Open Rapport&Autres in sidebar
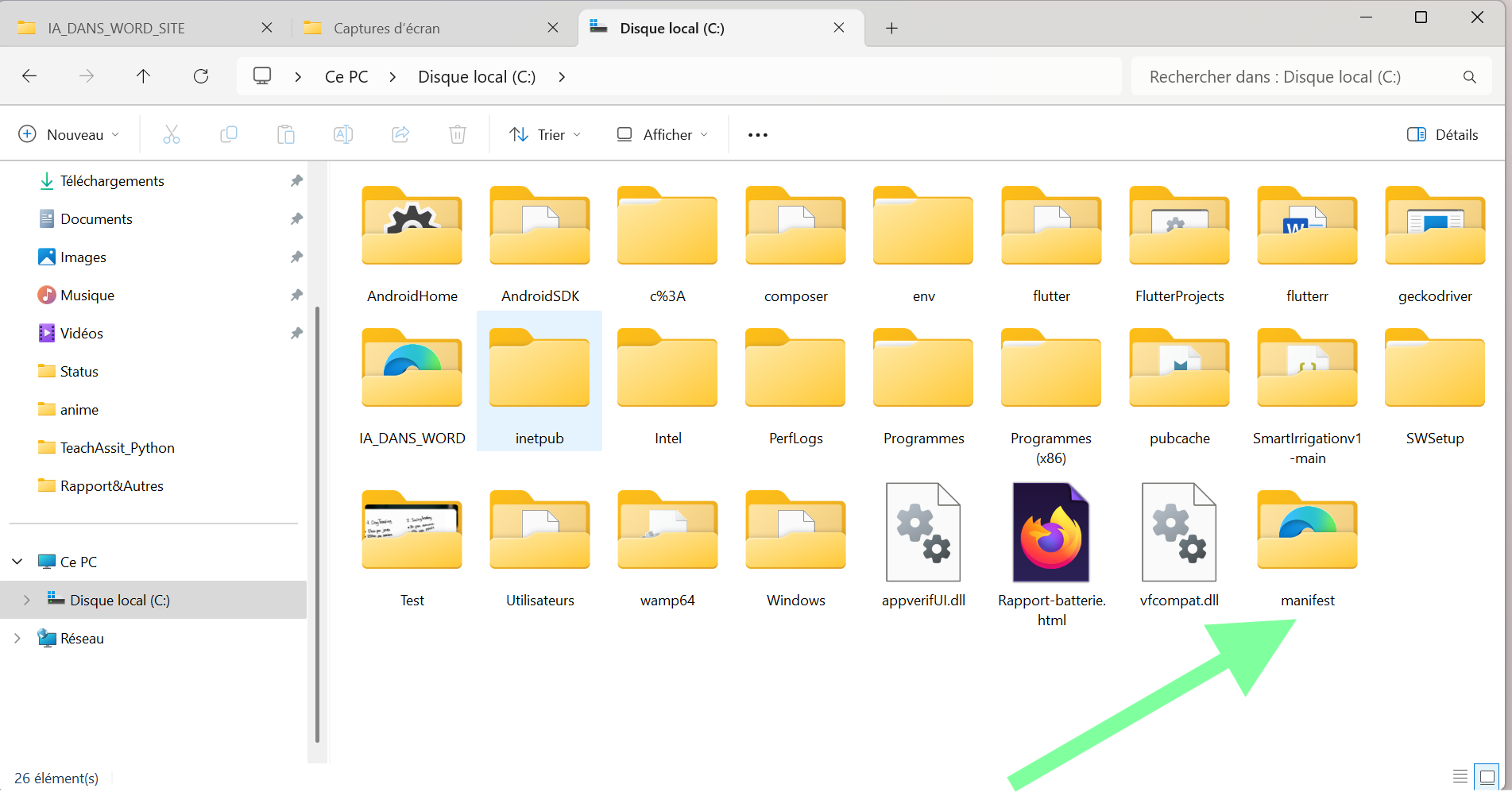1512x792 pixels. [x=111, y=486]
